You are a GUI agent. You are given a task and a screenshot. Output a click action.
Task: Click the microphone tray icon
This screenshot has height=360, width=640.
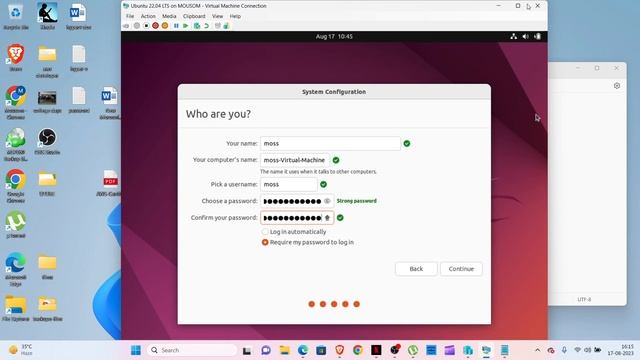point(564,350)
